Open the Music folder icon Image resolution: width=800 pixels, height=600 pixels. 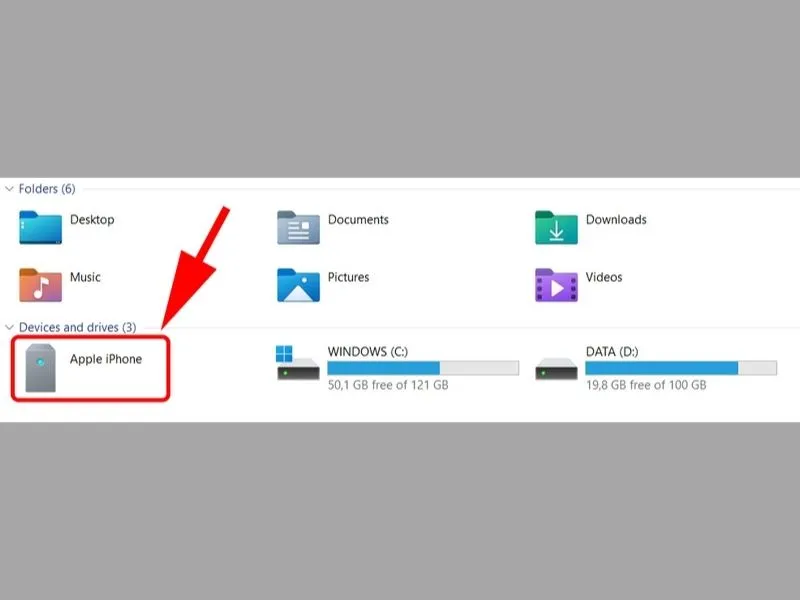[x=40, y=285]
